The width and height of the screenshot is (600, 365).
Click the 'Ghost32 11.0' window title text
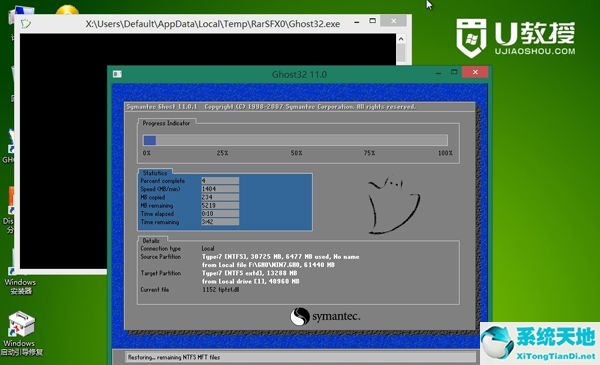[x=299, y=74]
